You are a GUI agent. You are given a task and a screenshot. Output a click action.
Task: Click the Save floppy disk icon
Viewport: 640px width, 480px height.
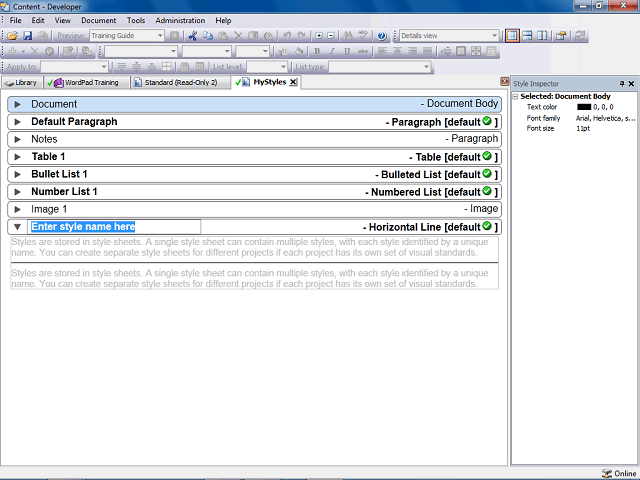tap(27, 36)
